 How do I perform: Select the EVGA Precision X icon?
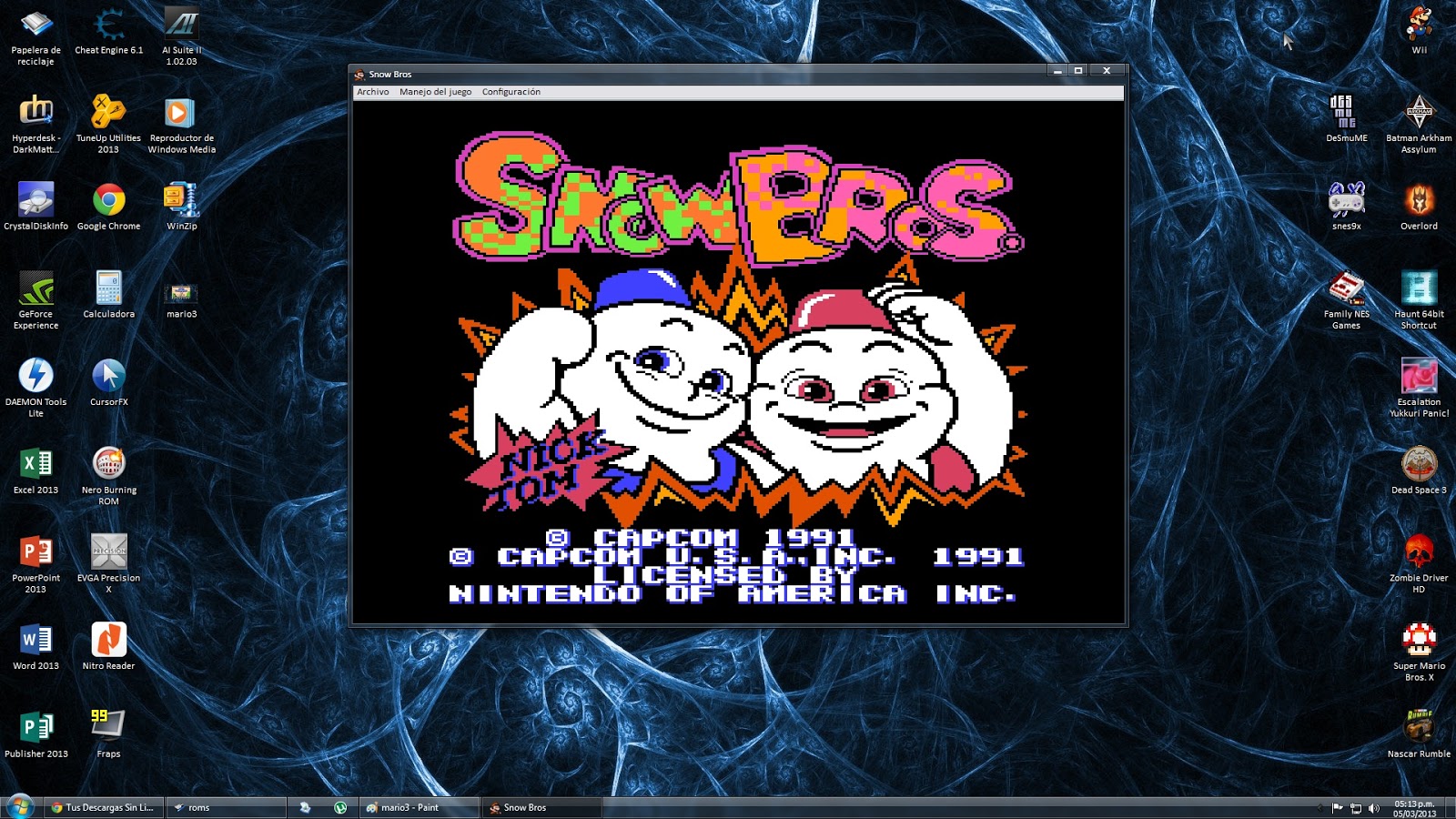109,564
